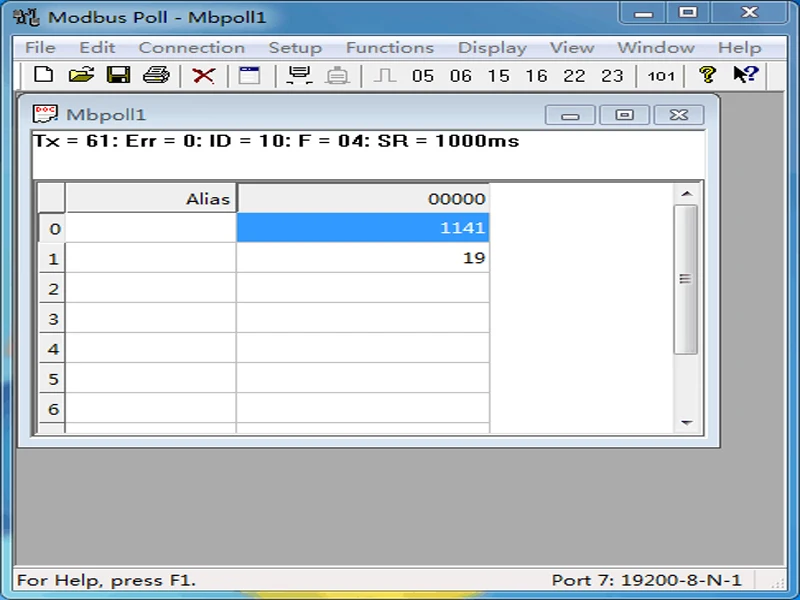Click function 22 mask write register
The height and width of the screenshot is (600, 800).
point(574,76)
